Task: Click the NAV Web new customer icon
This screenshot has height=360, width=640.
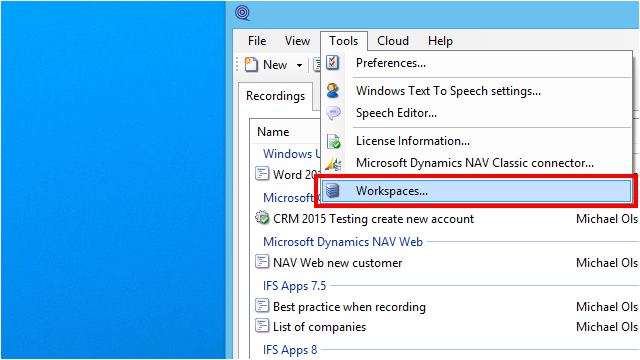Action: [x=262, y=262]
